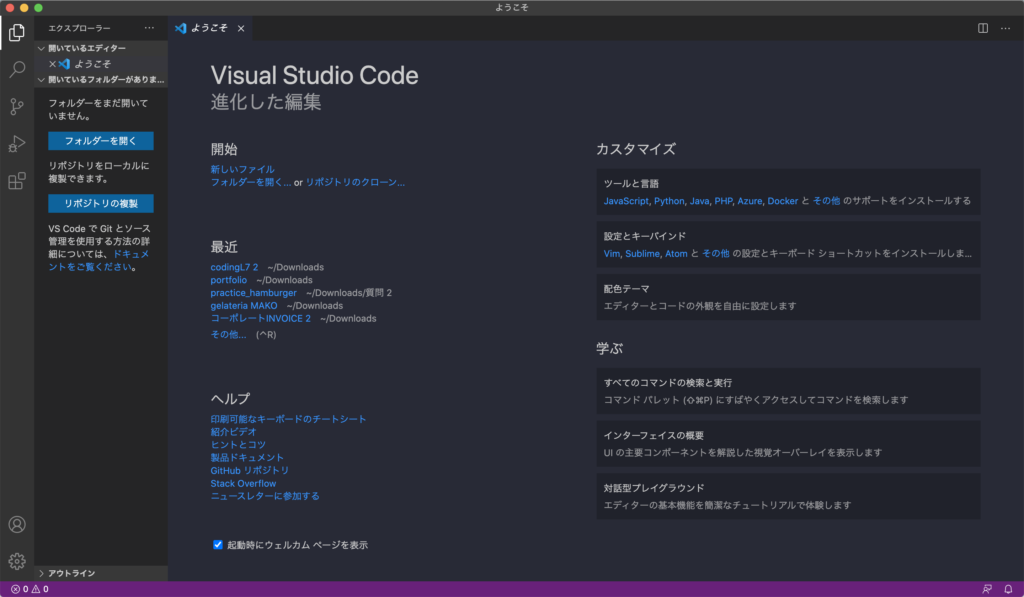Click その他... link under 最近

tap(228, 334)
